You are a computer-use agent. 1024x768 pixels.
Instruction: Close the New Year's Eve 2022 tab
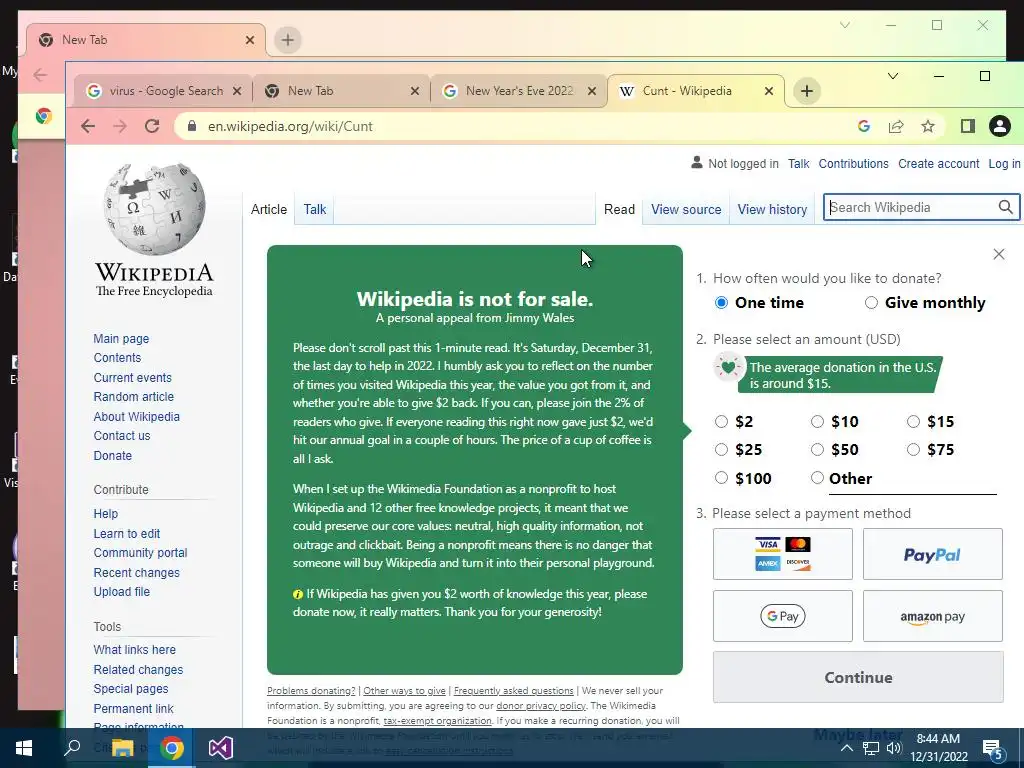(x=592, y=91)
